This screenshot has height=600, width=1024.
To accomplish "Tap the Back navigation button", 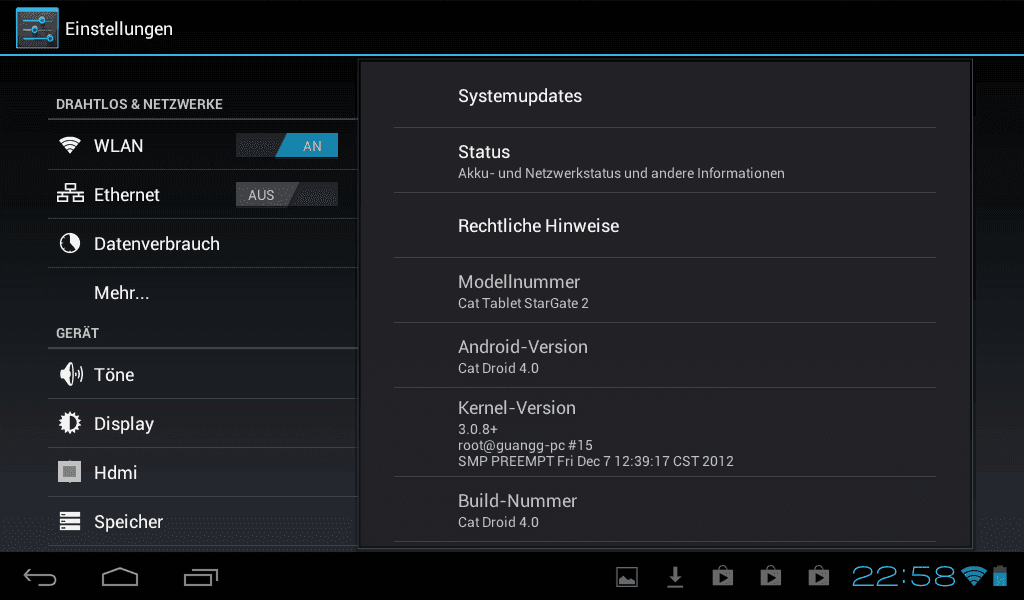I will [x=40, y=577].
